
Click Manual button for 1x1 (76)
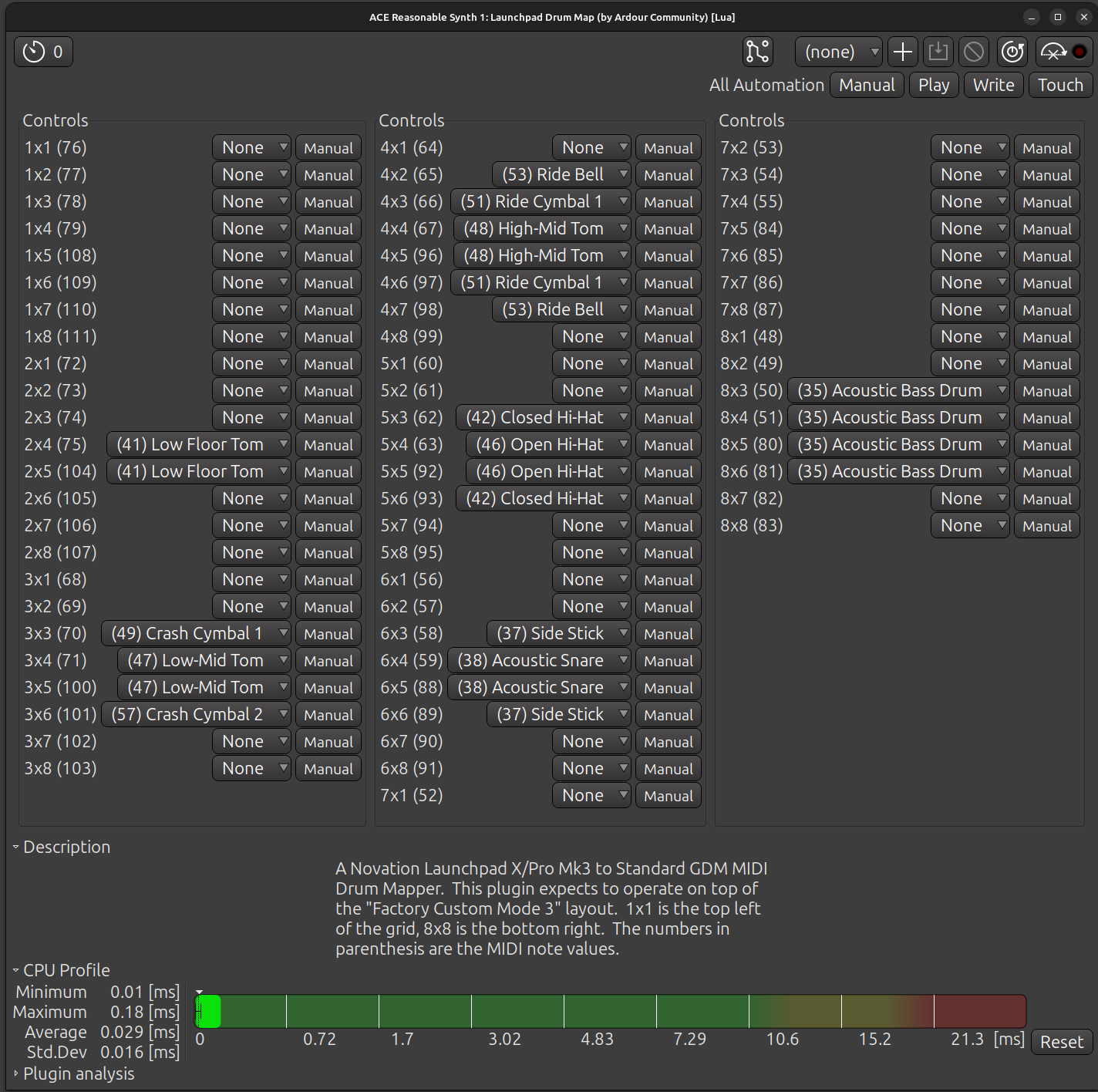328,148
